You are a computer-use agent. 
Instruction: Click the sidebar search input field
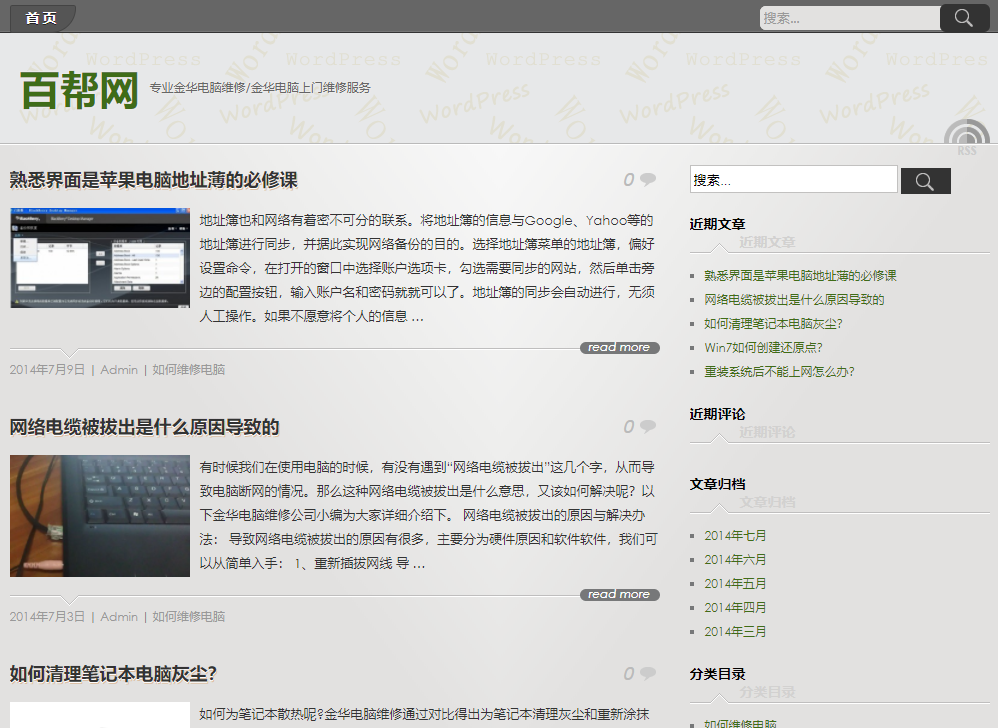click(793, 179)
